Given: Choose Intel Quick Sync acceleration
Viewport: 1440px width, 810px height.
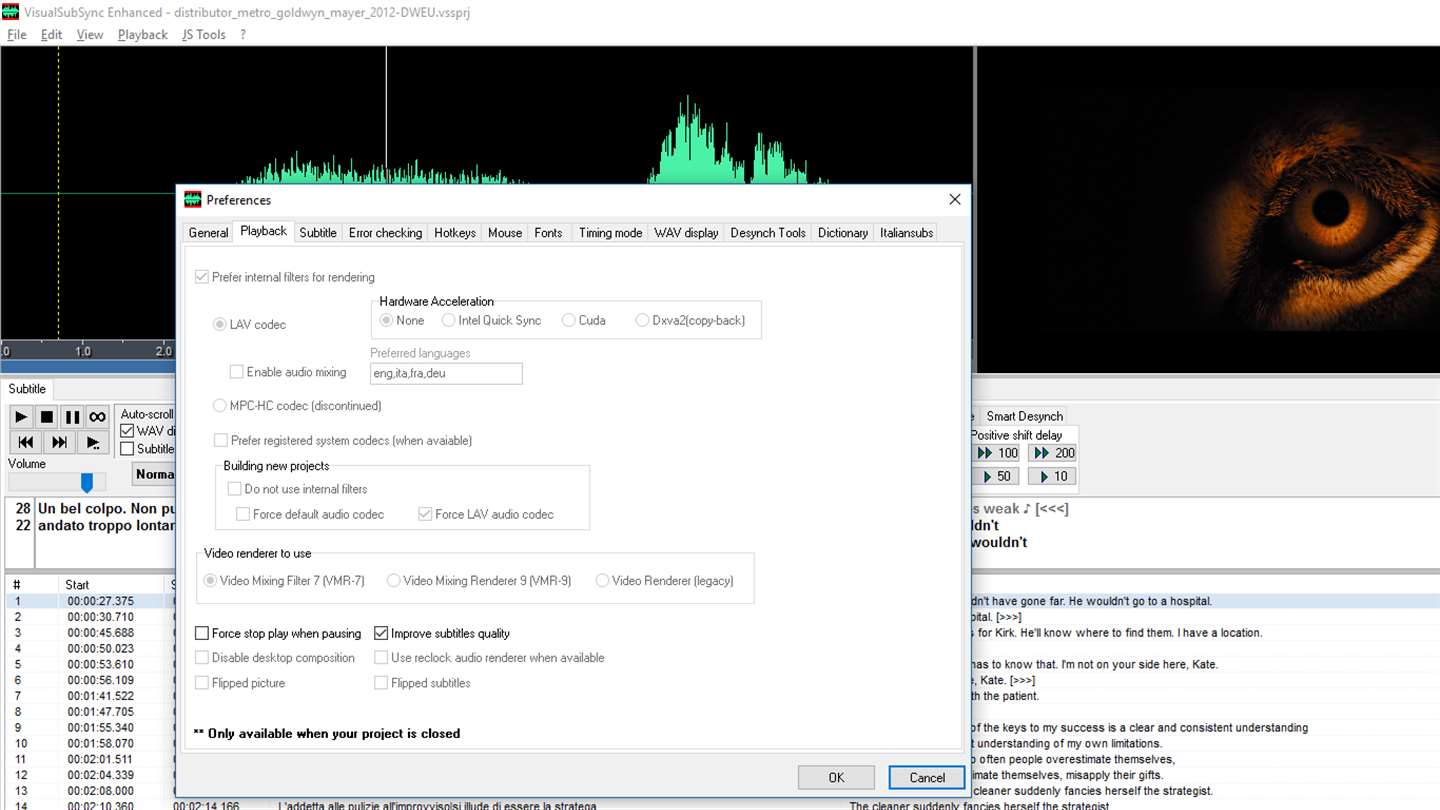Looking at the screenshot, I should (448, 320).
